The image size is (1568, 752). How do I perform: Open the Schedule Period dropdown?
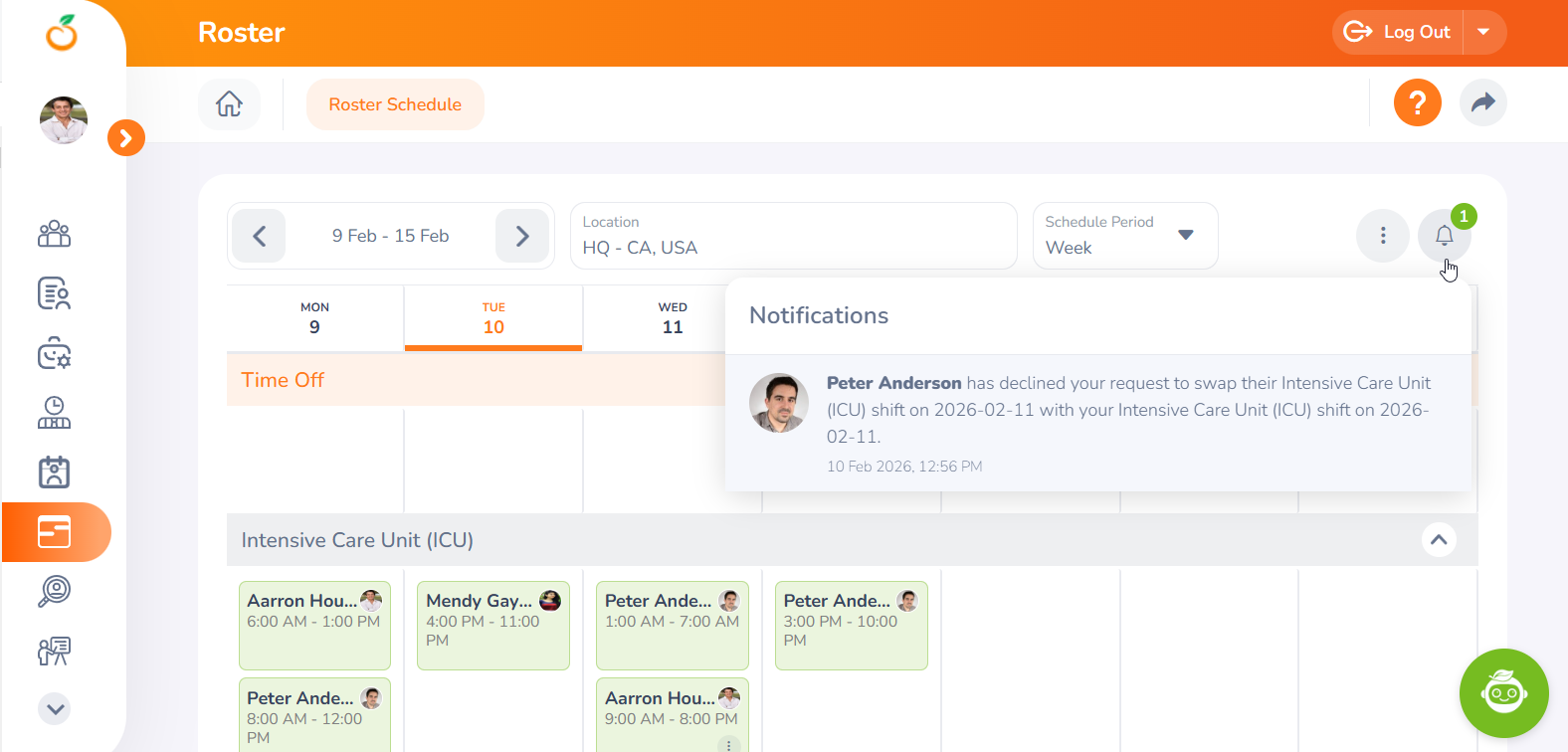point(1124,236)
